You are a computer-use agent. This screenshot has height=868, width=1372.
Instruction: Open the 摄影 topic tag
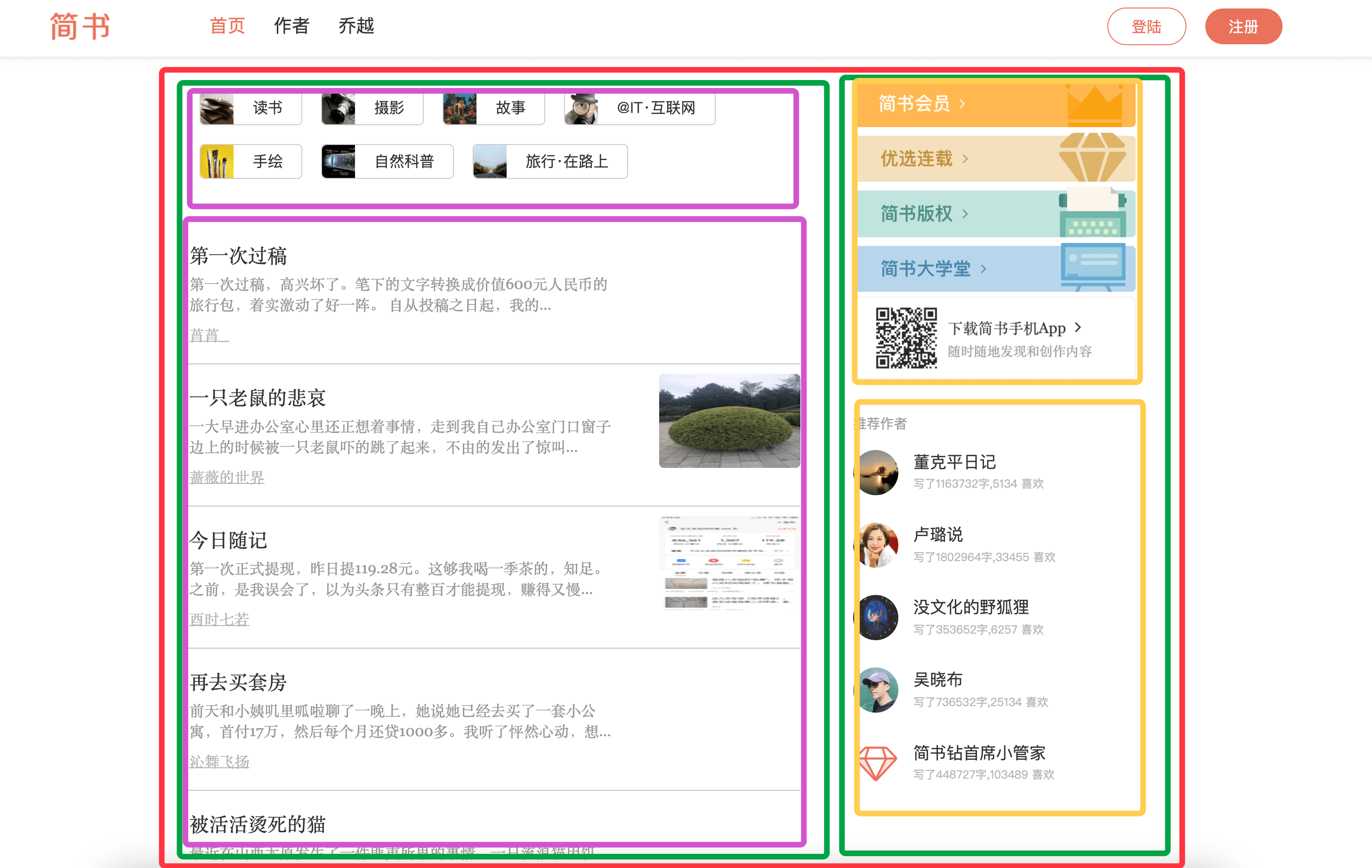coord(372,108)
